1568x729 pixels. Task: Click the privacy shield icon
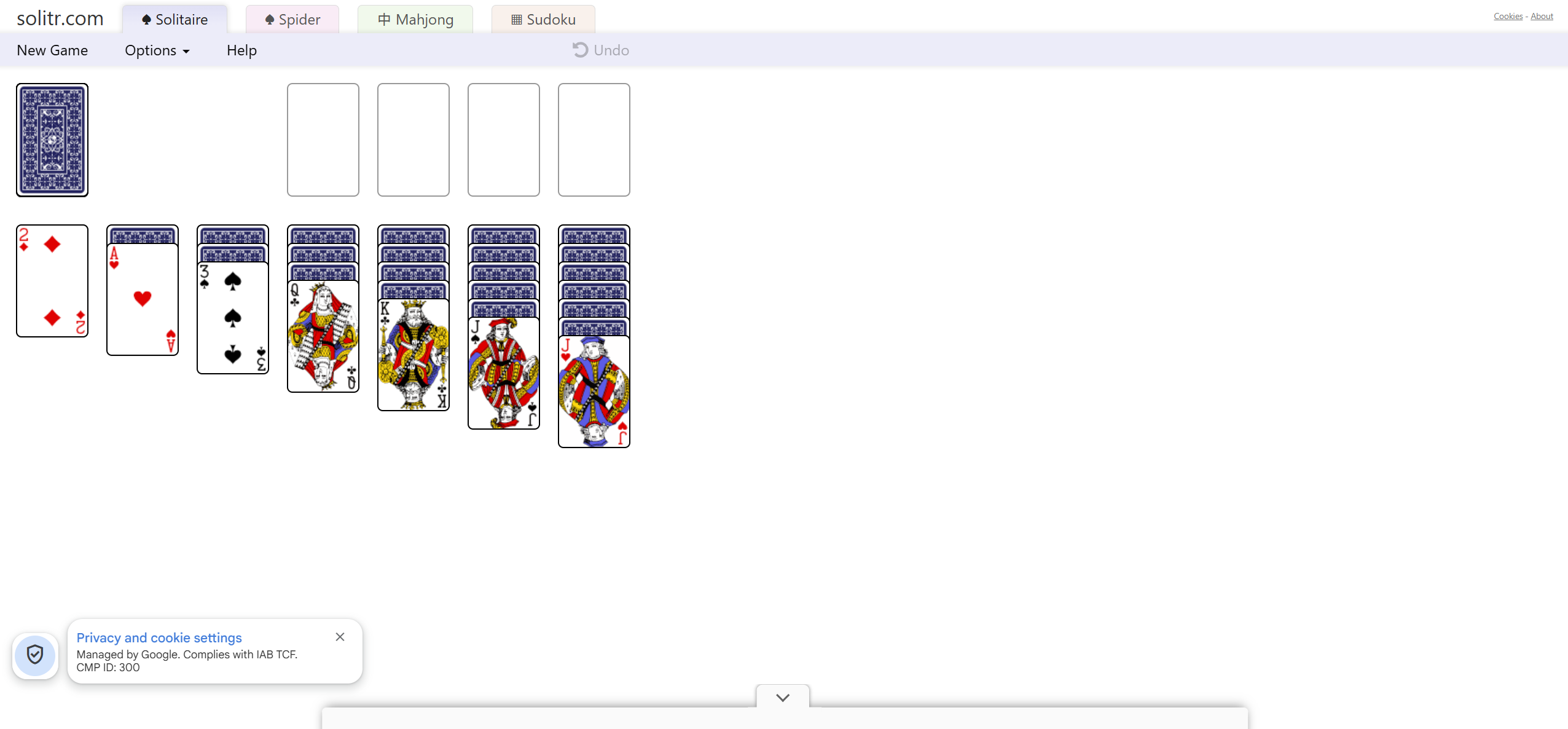(36, 655)
